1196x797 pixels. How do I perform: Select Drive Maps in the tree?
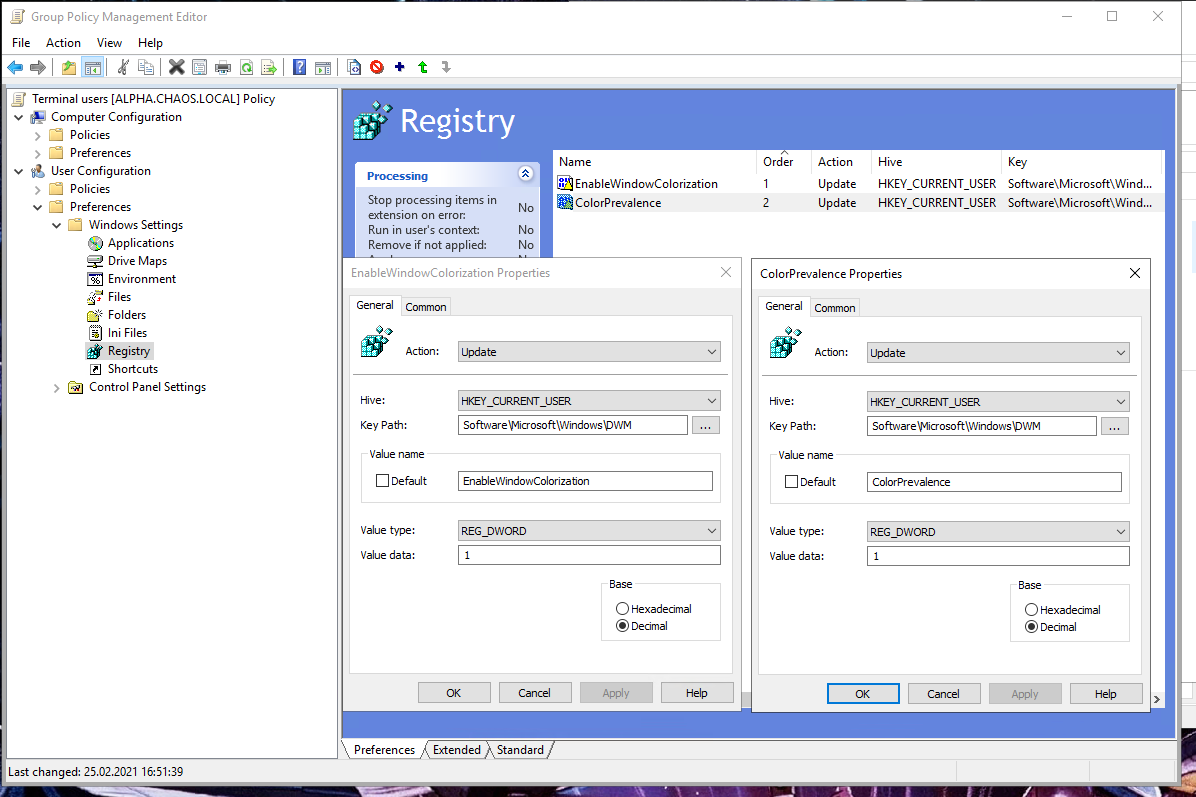click(137, 261)
